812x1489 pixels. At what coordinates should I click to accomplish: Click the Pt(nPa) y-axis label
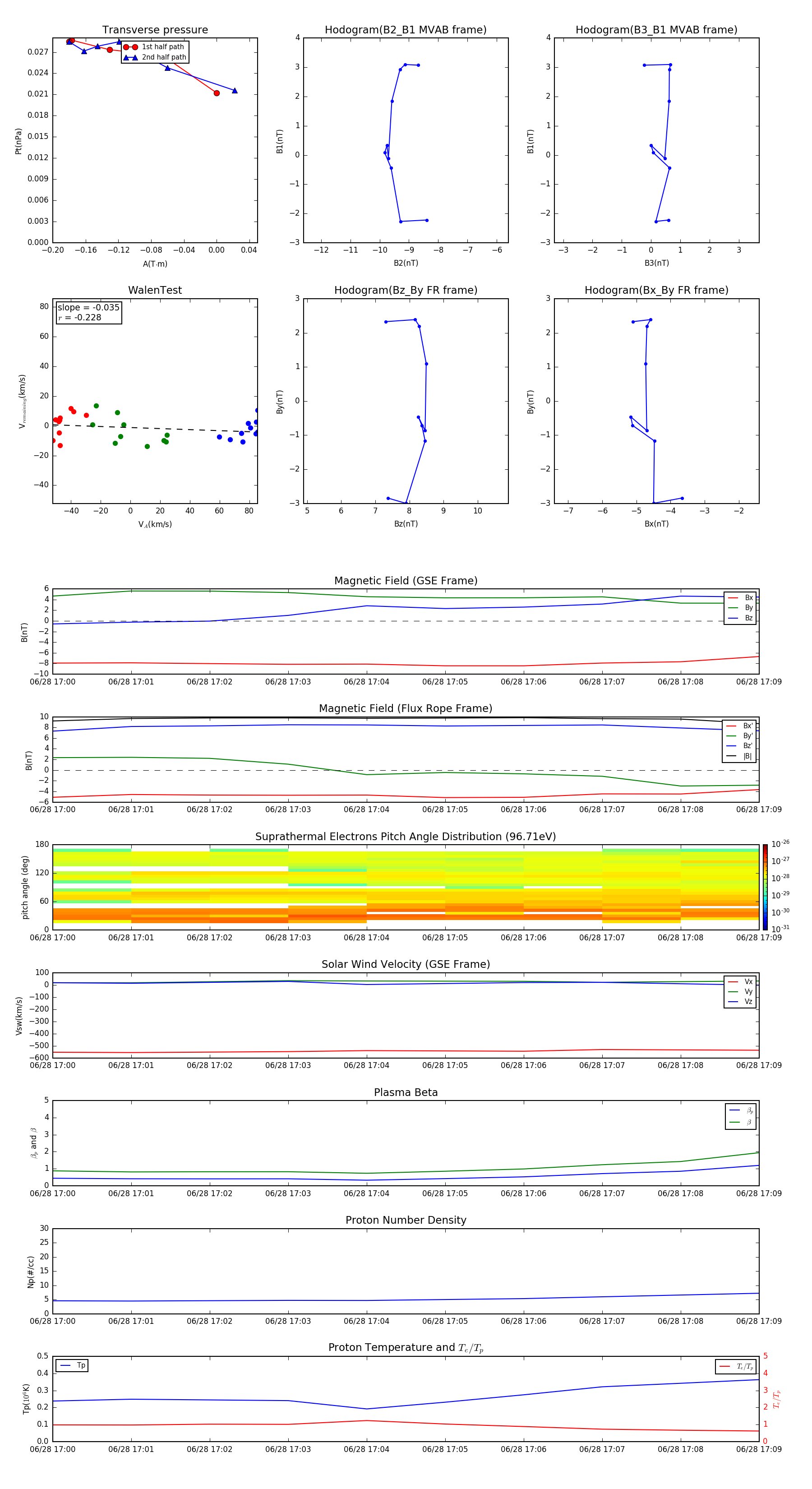(18, 141)
